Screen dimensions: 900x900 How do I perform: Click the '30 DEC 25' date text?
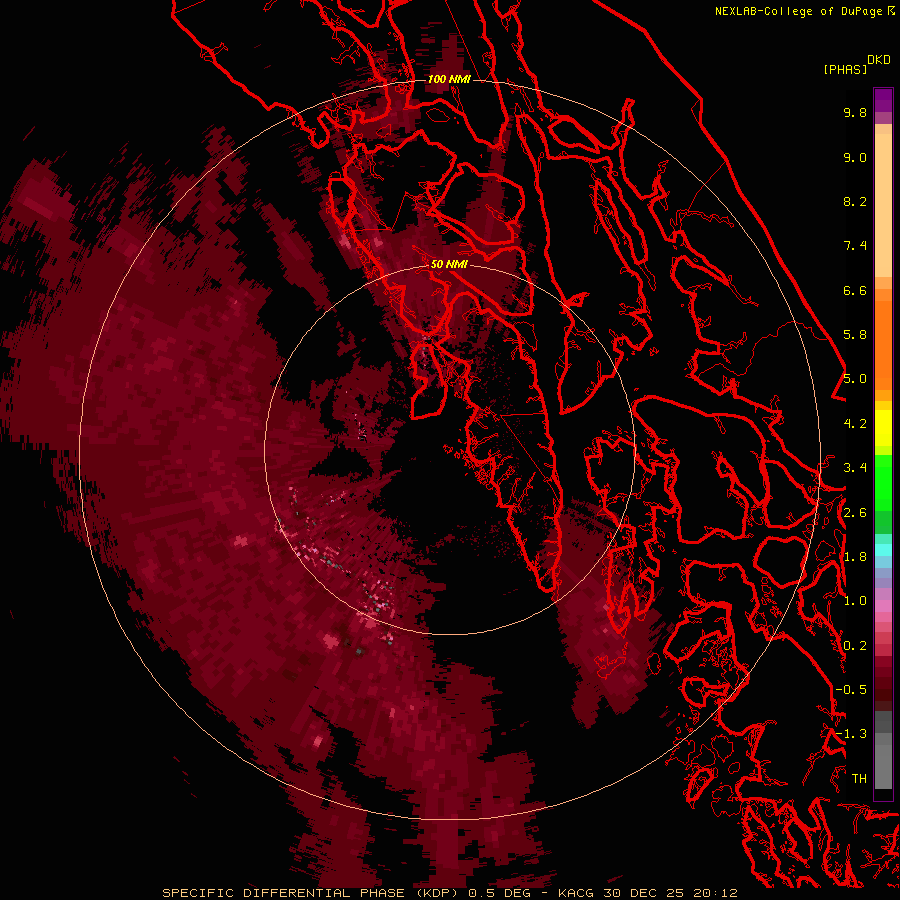click(642, 893)
